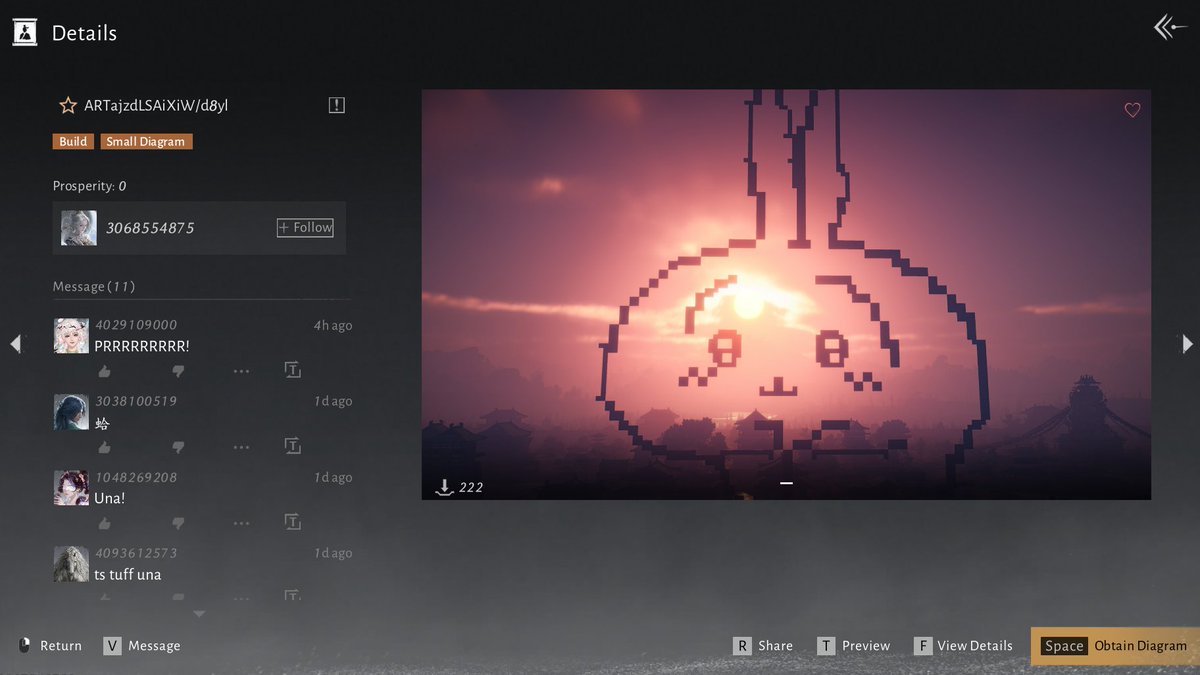Translate the 3038100519 user message
Viewport: 1200px width, 675px height.
(292, 446)
